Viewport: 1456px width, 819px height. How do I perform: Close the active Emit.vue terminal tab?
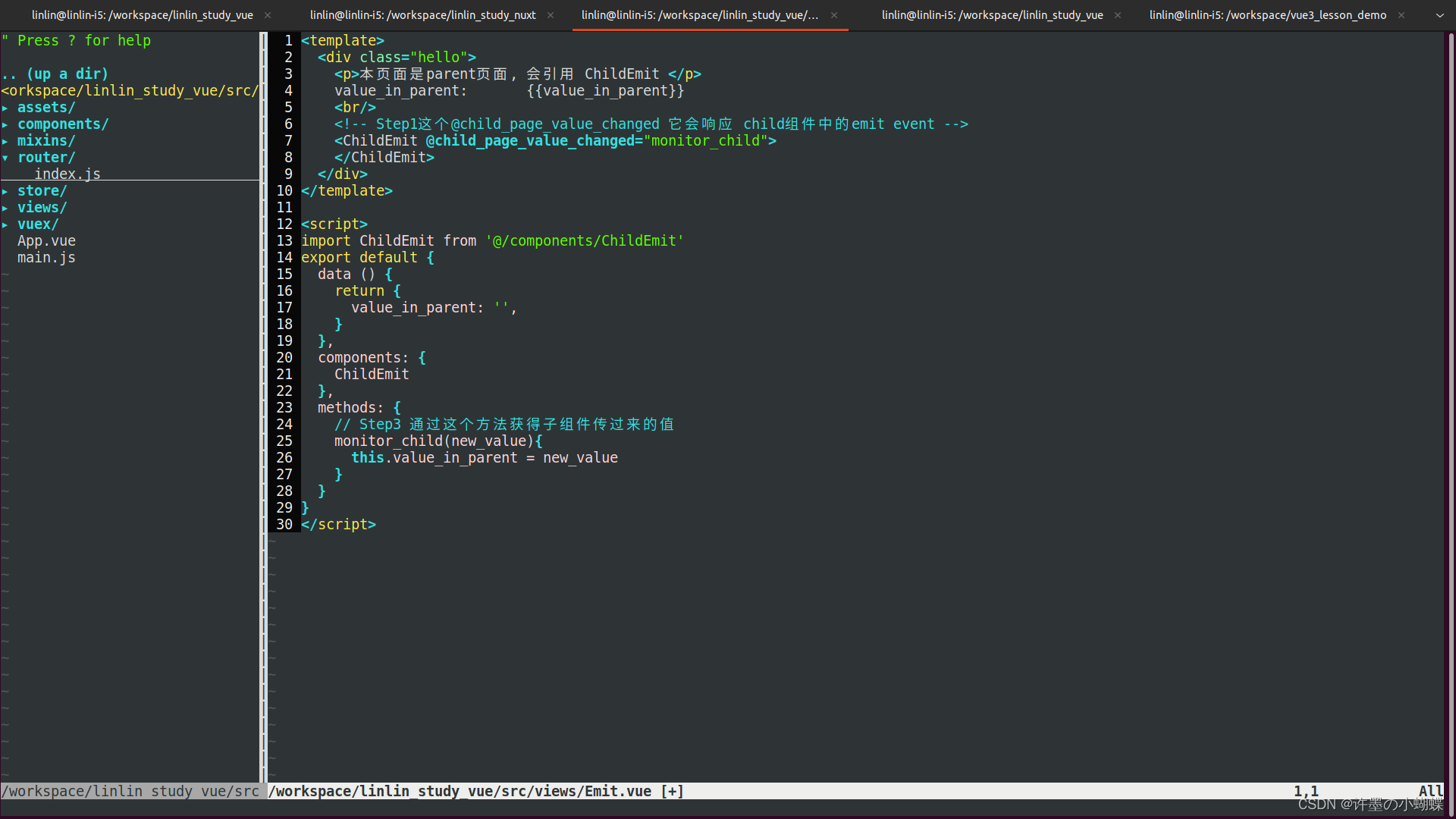click(834, 15)
